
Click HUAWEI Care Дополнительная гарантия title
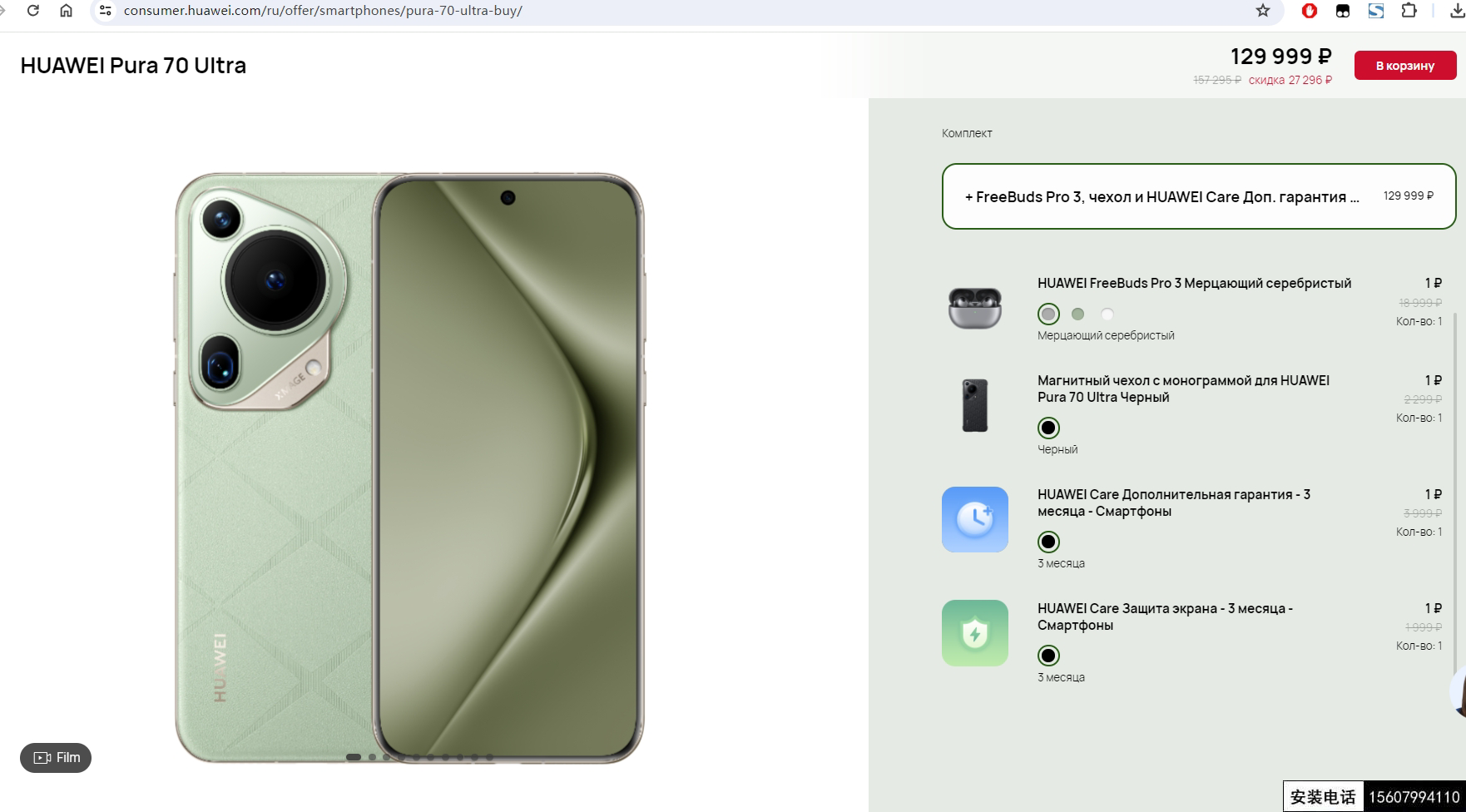(x=1174, y=503)
